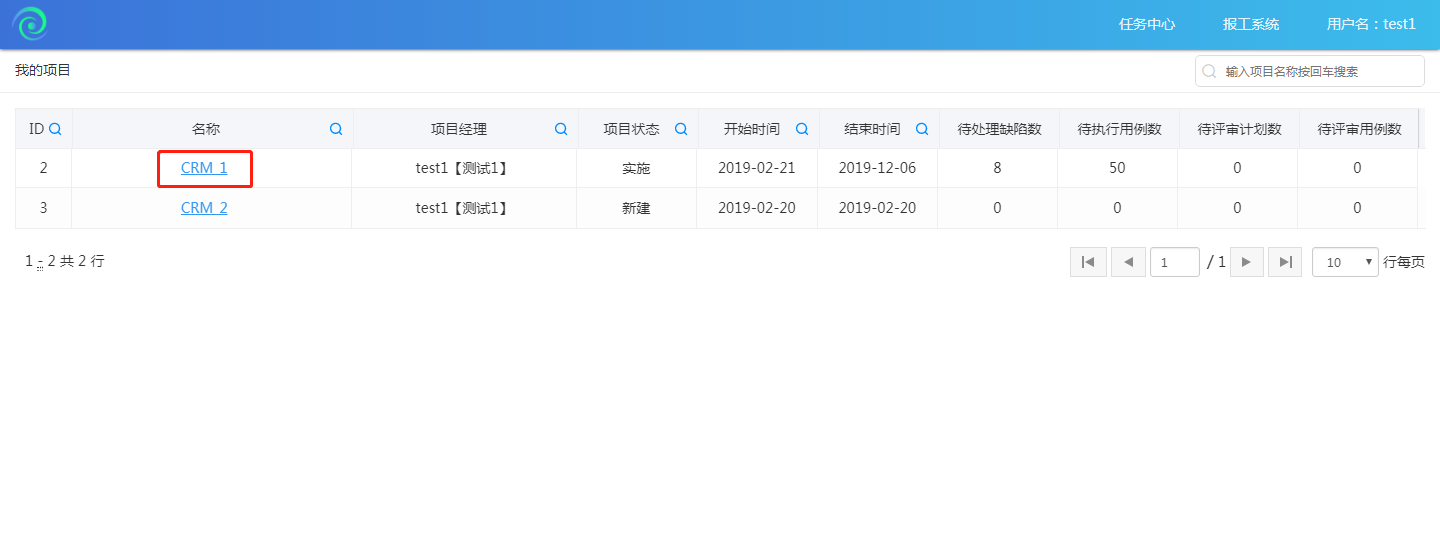Click the 项目状态 column search icon
Image resolution: width=1440 pixels, height=560 pixels.
click(x=681, y=129)
